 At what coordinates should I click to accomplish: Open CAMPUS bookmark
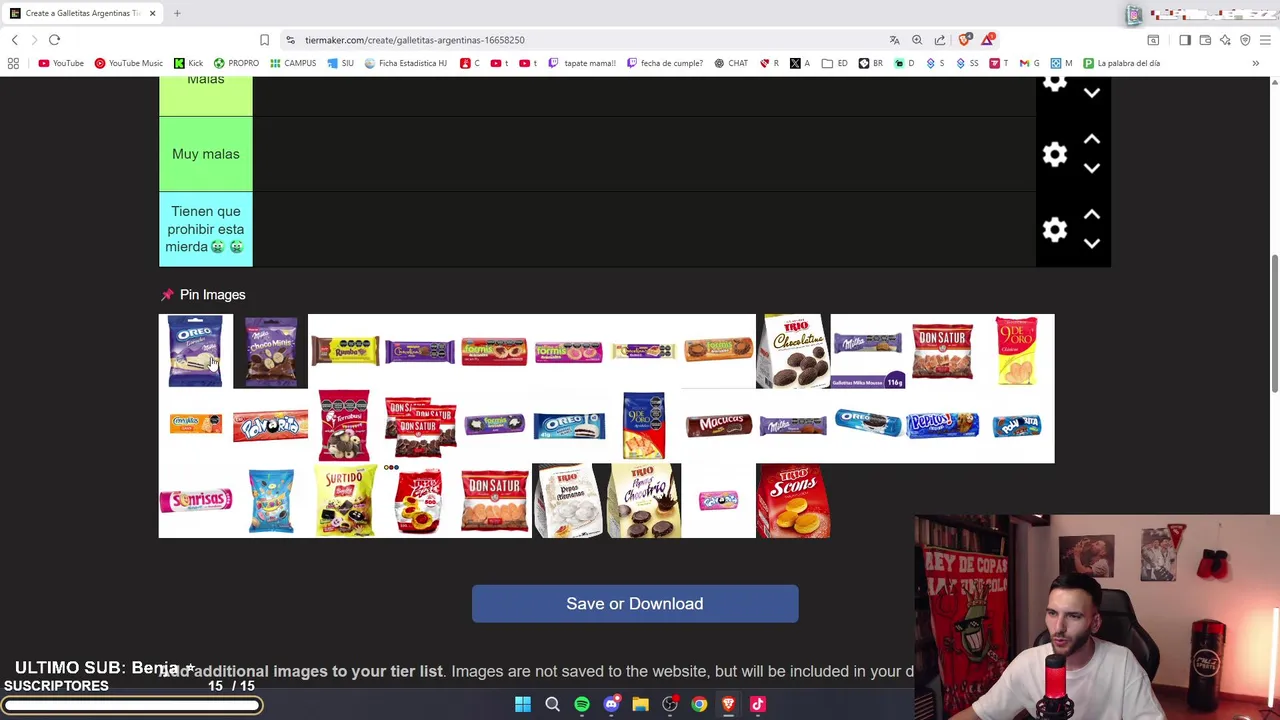point(292,63)
